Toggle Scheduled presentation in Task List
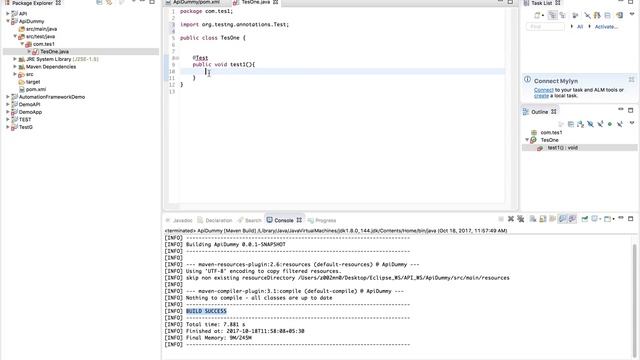 pos(563,16)
